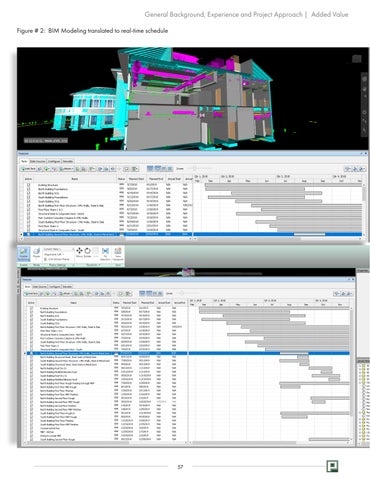Toggle Active checkbox for North Building Foundations in upper panel
The image size is (371, 480).
(x=28, y=189)
